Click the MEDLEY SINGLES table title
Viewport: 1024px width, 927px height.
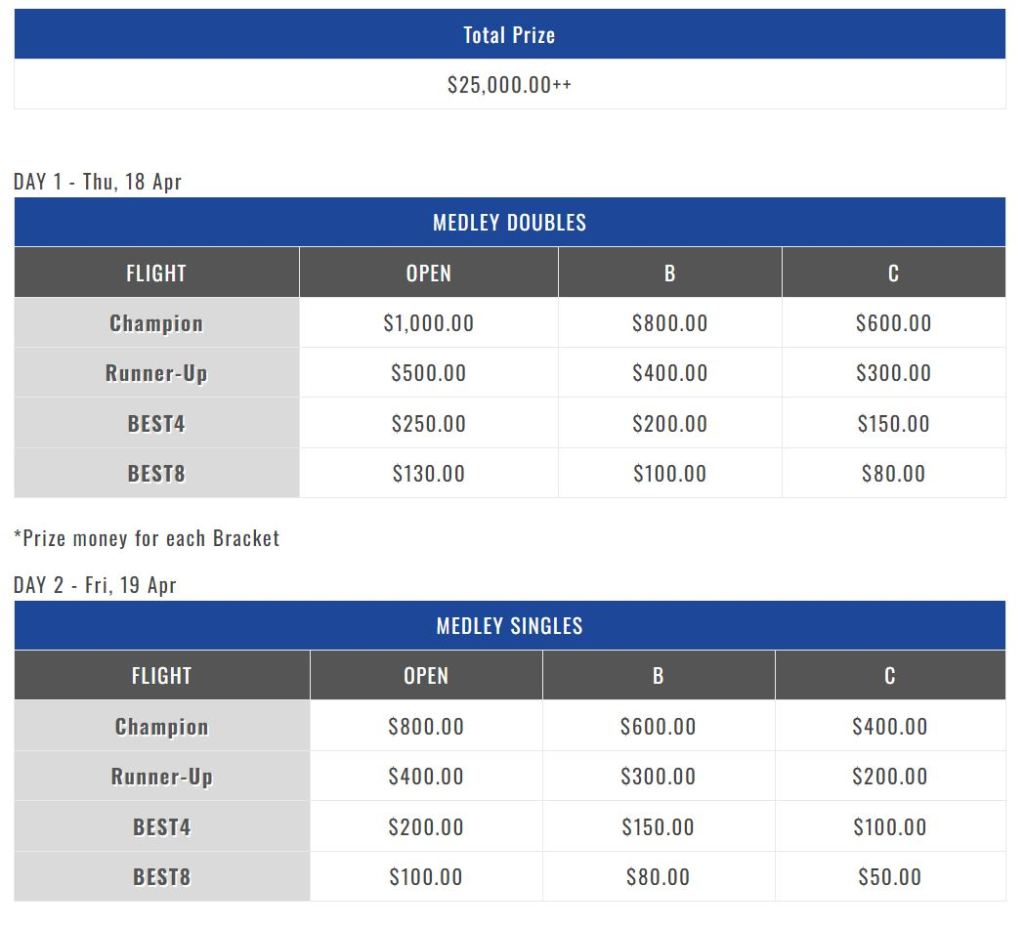tap(509, 626)
